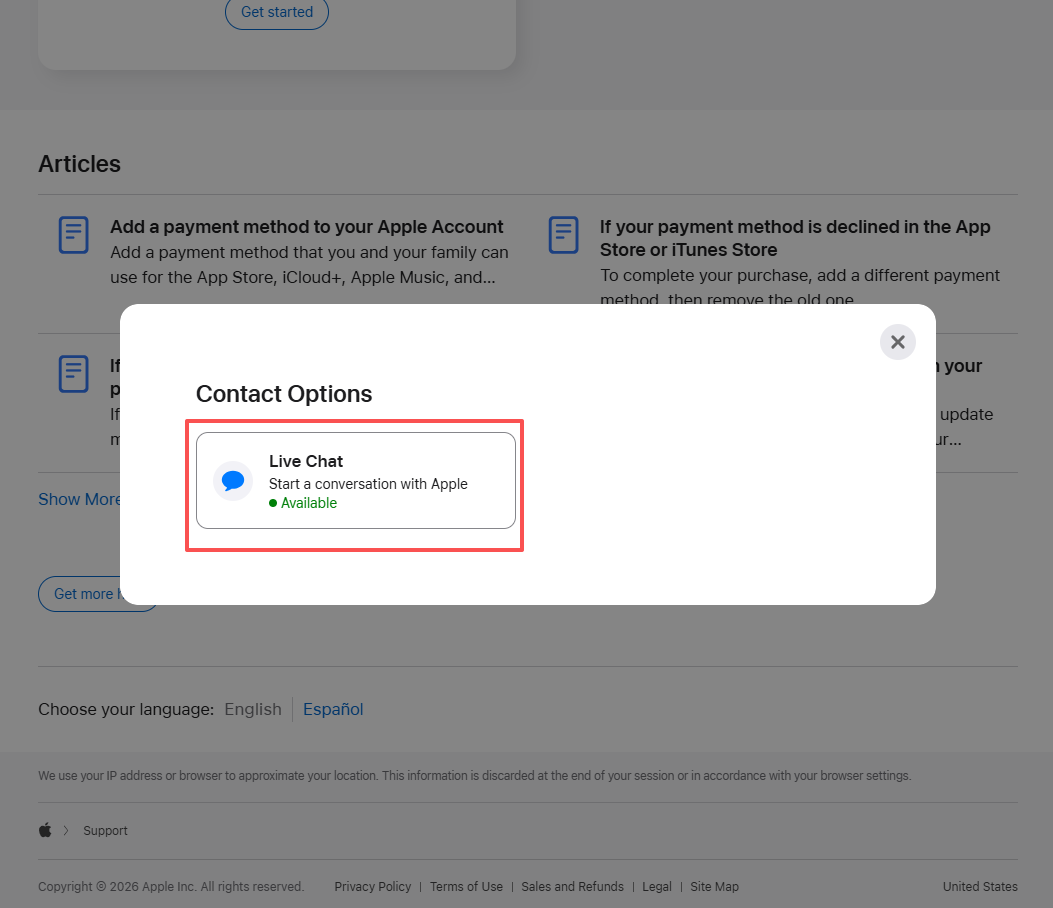Open 'Add a payment method to your Apple Account' article
1053x908 pixels.
coord(306,227)
